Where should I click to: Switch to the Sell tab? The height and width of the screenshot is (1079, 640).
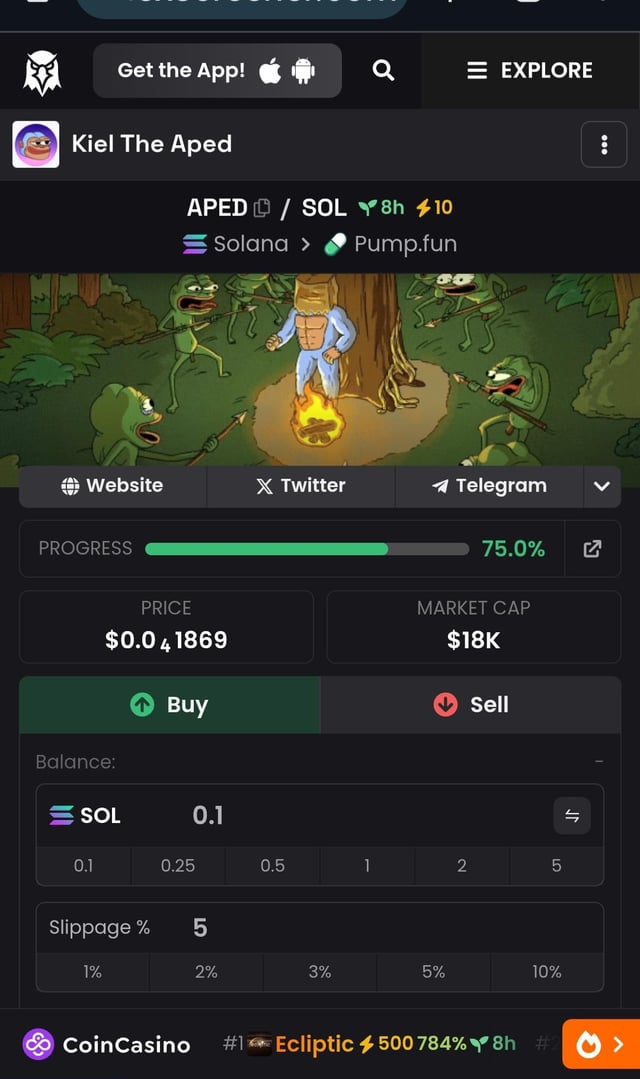pyautogui.click(x=471, y=705)
